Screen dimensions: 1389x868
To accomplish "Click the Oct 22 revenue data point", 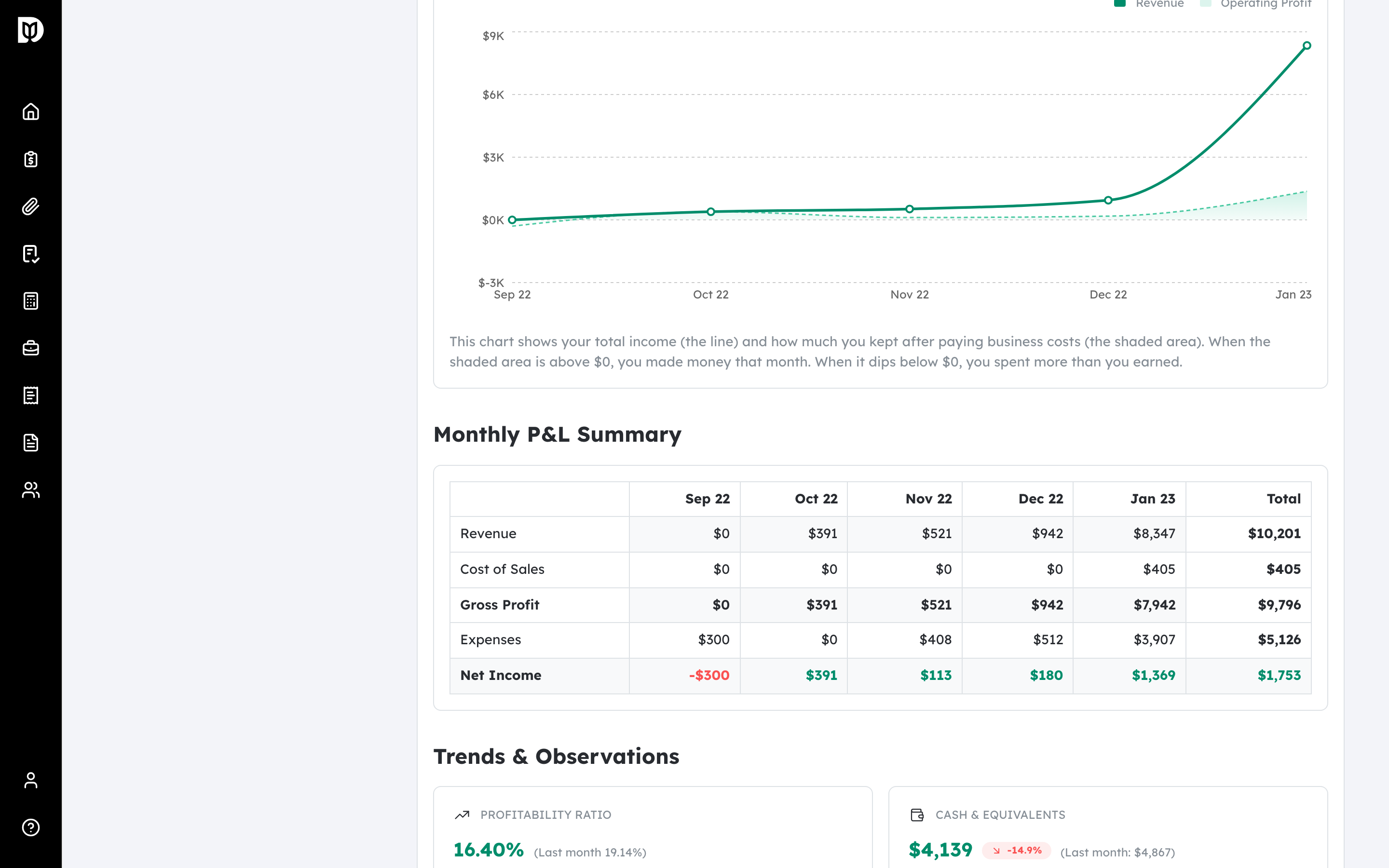I will click(710, 212).
